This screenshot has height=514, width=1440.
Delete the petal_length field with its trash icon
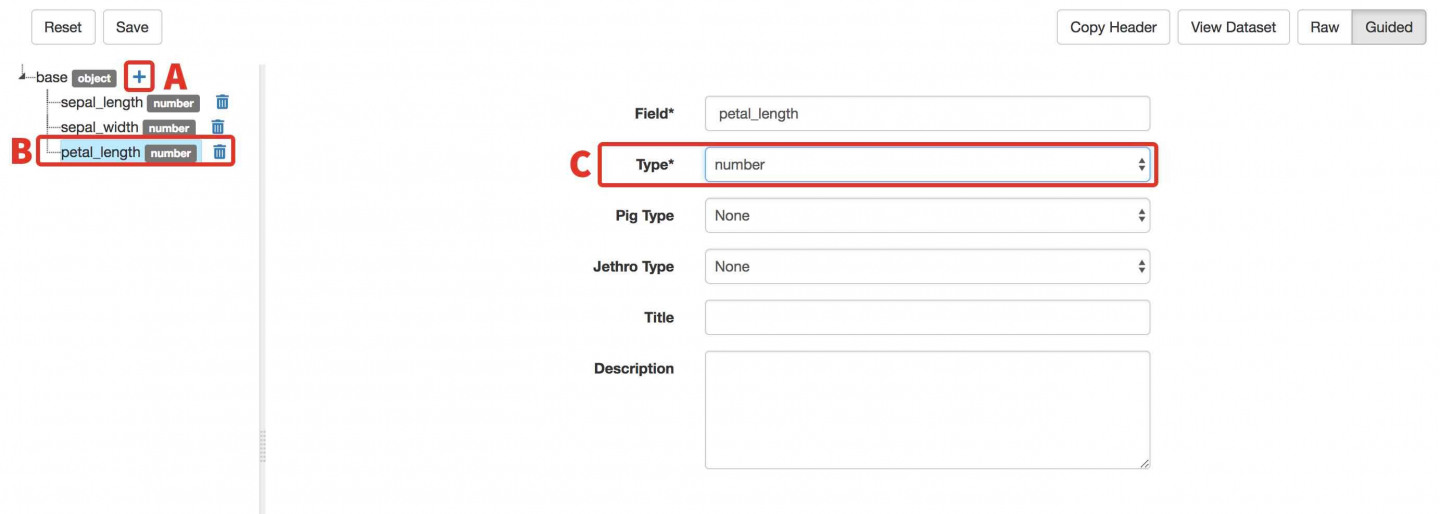coord(219,152)
